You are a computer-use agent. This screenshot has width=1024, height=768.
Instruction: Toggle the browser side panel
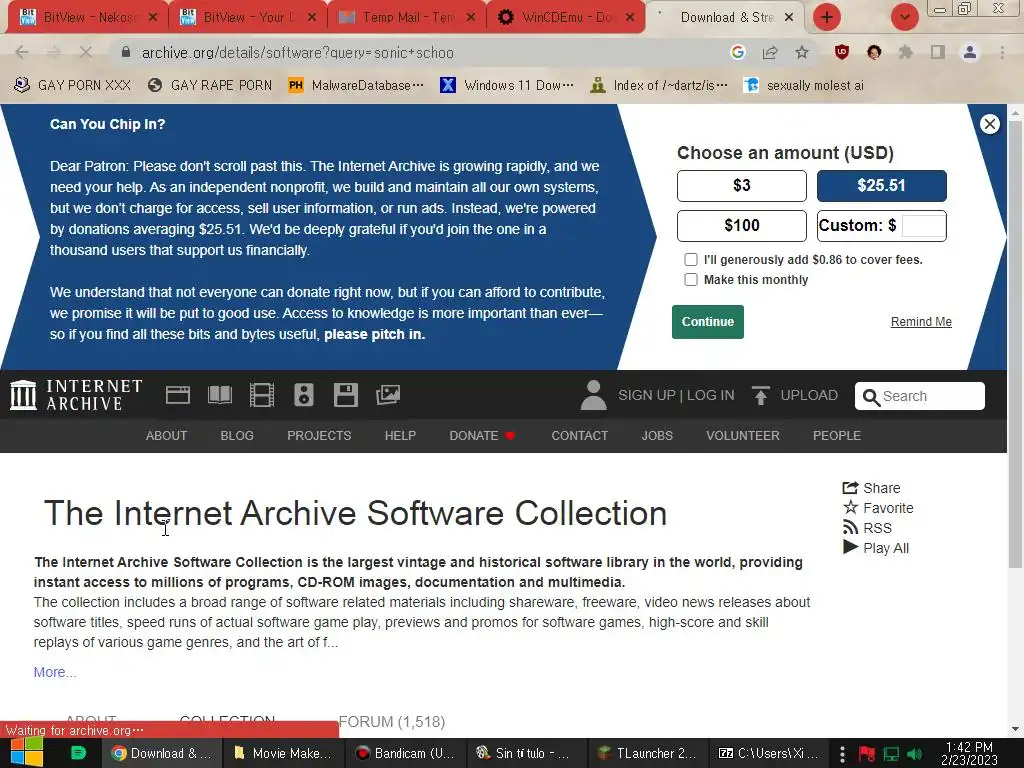(x=938, y=52)
